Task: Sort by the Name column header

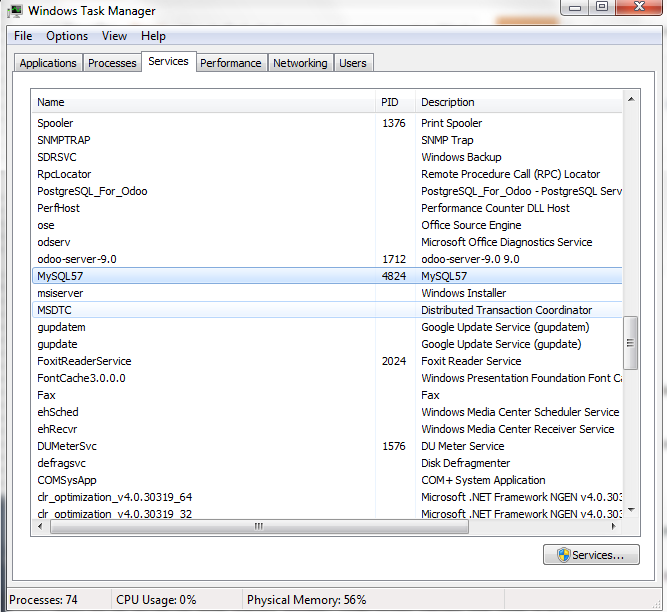Action: [204, 102]
